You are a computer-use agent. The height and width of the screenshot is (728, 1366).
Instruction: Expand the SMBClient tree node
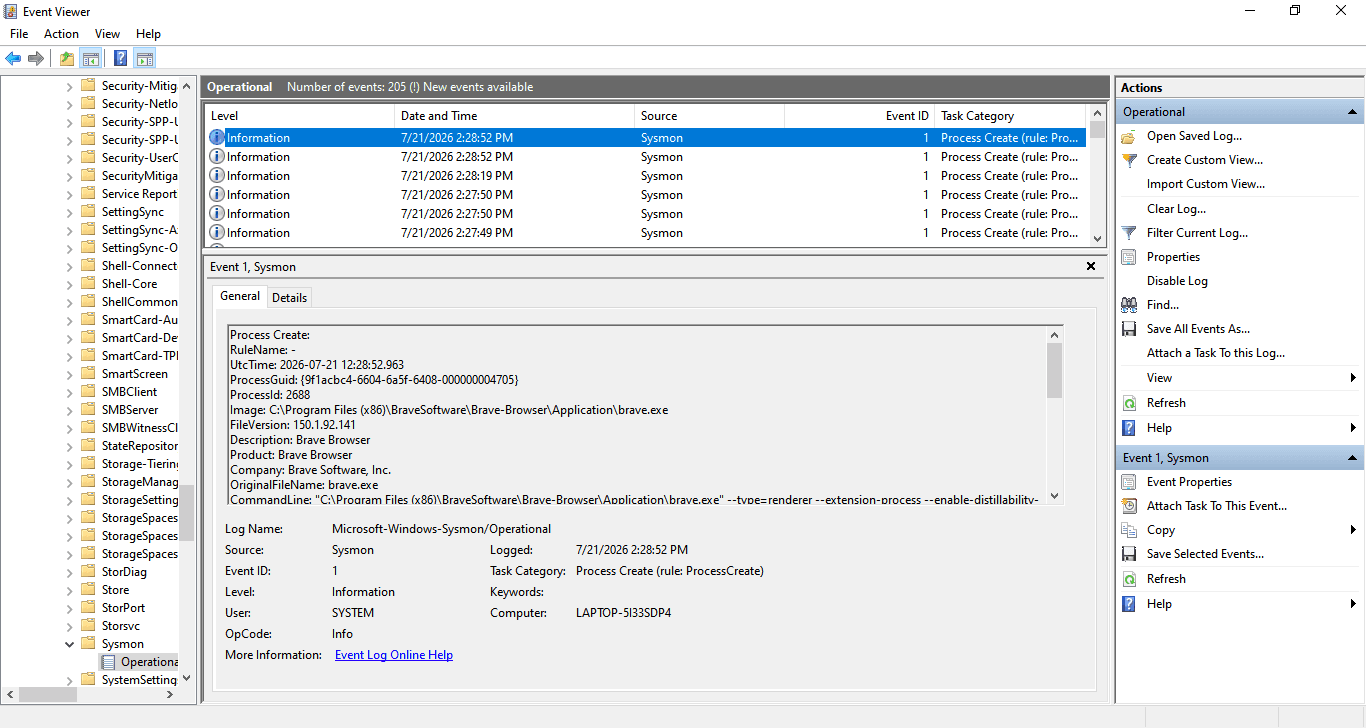70,392
